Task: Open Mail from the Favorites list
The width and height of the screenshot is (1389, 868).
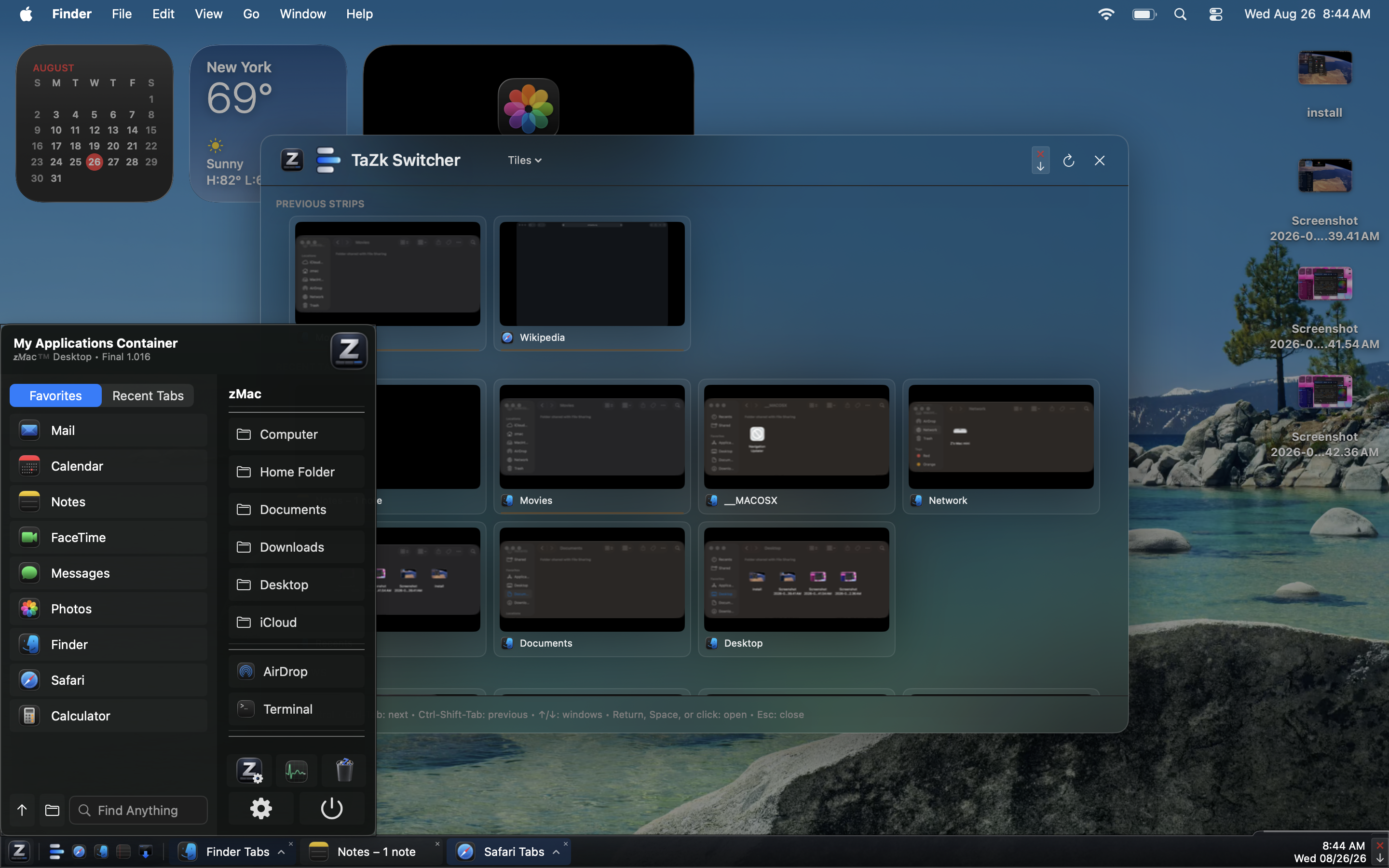Action: tap(109, 431)
